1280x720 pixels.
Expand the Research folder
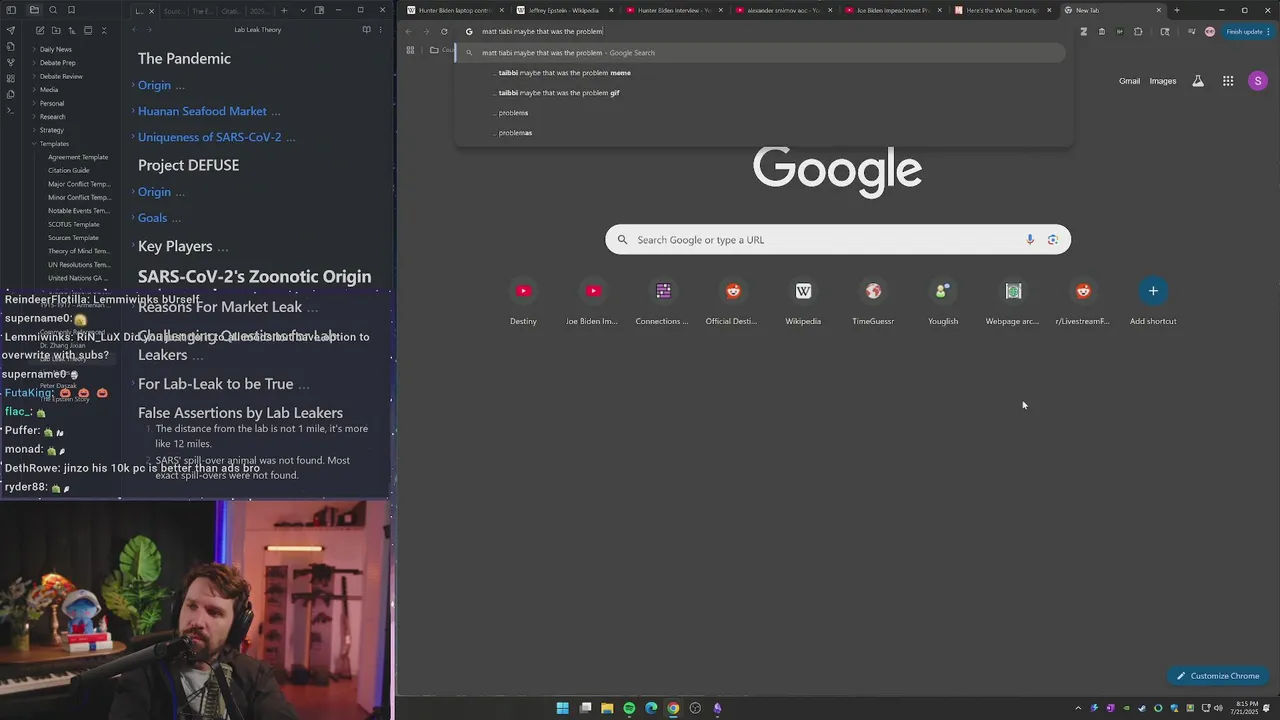[x=52, y=117]
